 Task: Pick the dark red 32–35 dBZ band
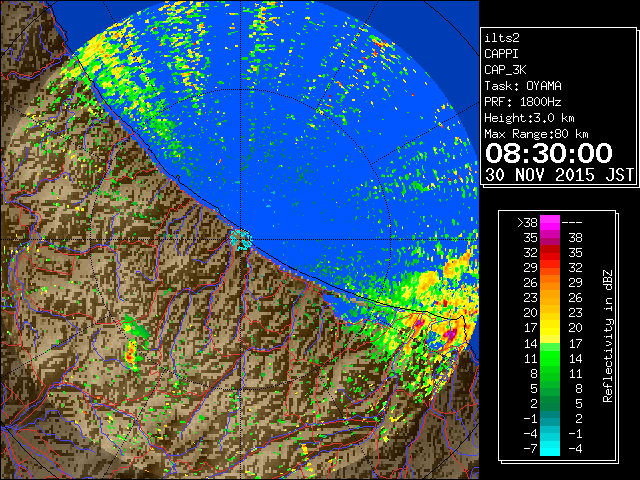(550, 253)
